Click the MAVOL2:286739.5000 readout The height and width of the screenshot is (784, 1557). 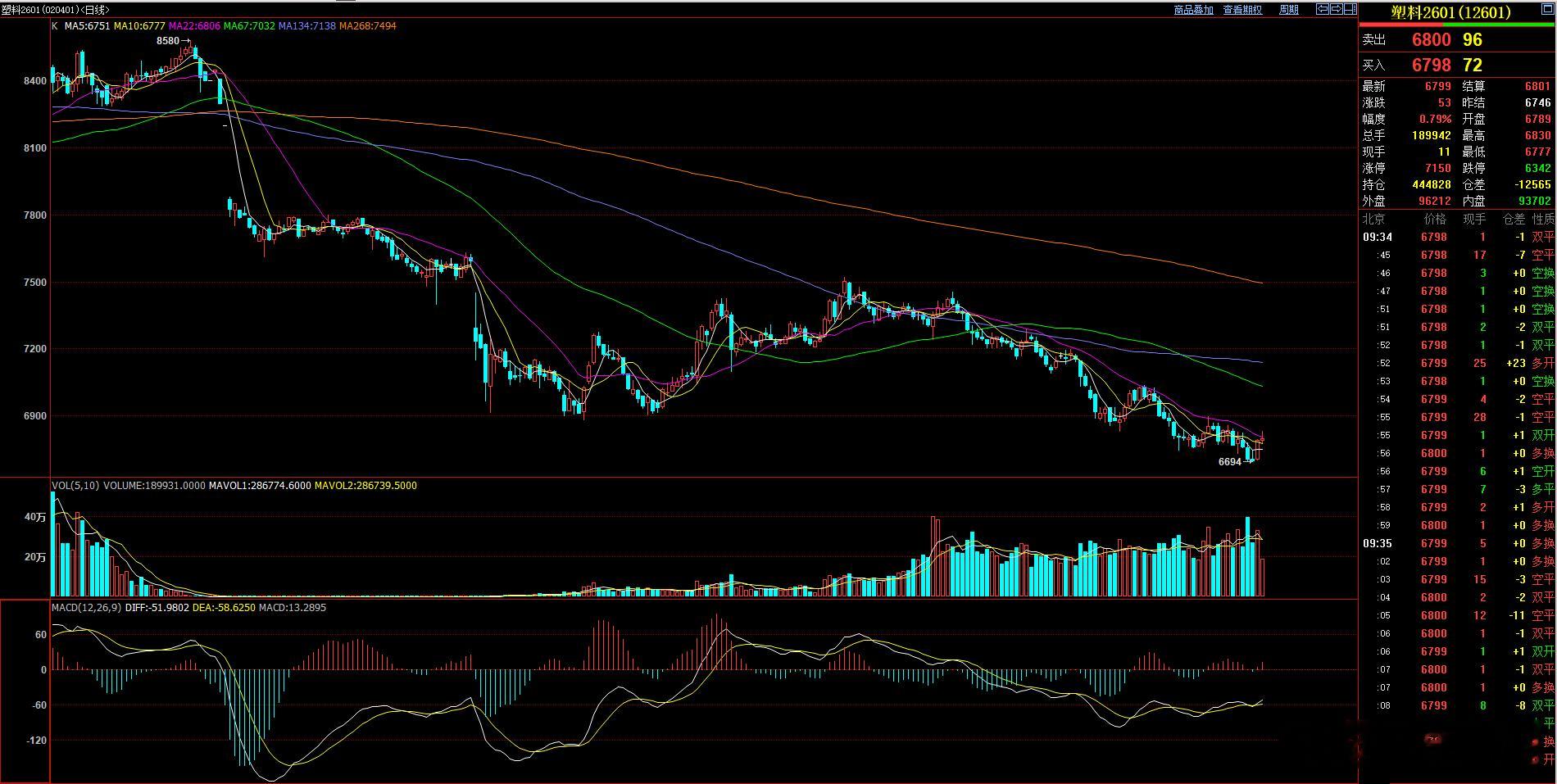365,486
